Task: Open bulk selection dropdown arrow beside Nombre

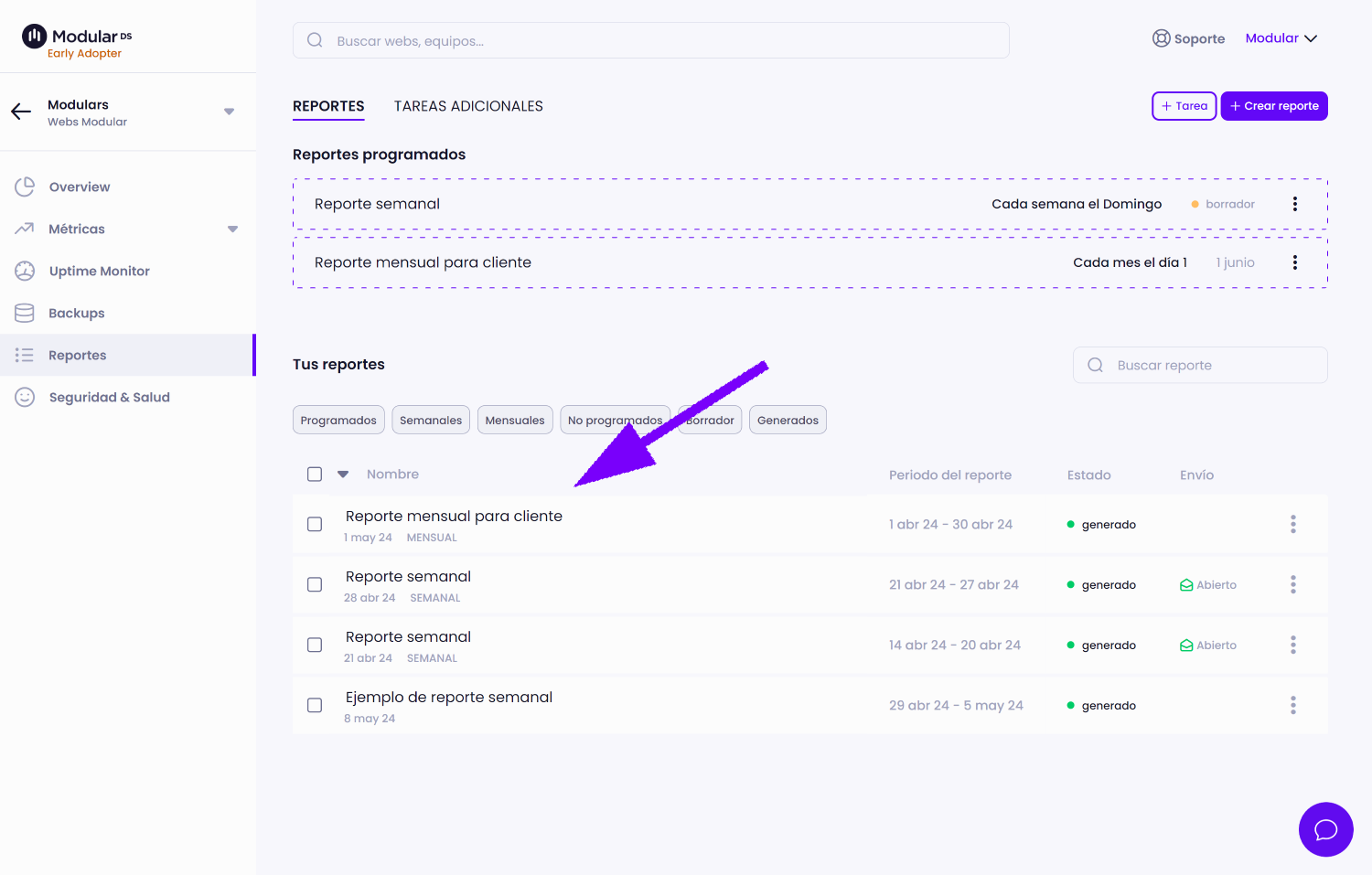Action: tap(343, 474)
